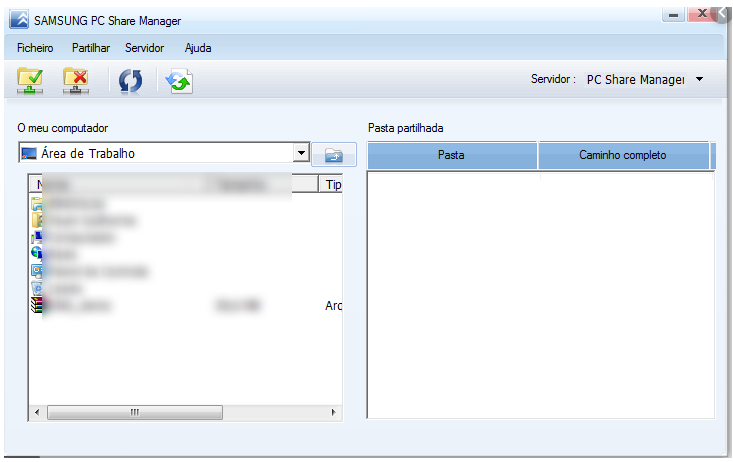Open the Ajuda menu

(198, 48)
